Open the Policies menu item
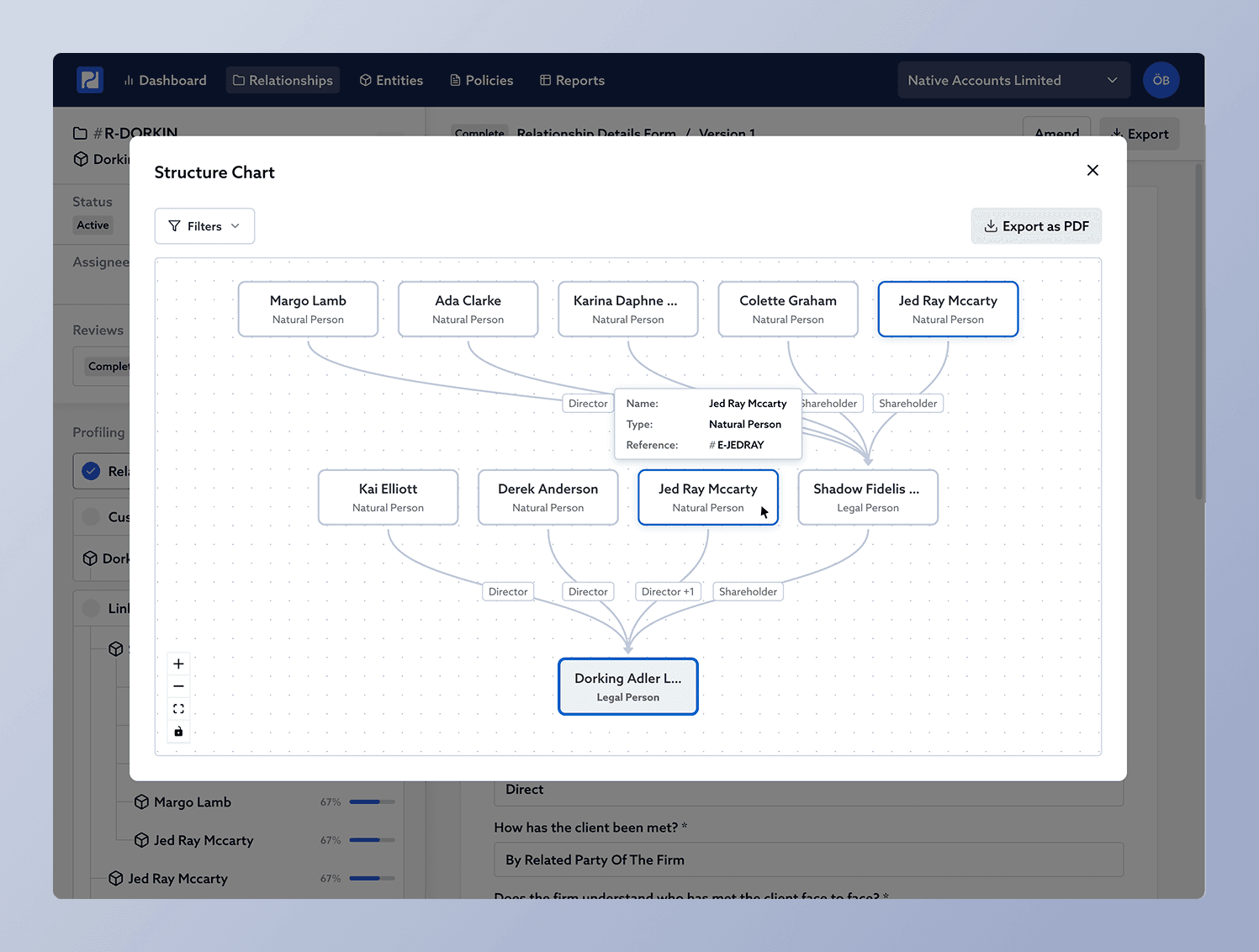1259x952 pixels. coord(481,80)
